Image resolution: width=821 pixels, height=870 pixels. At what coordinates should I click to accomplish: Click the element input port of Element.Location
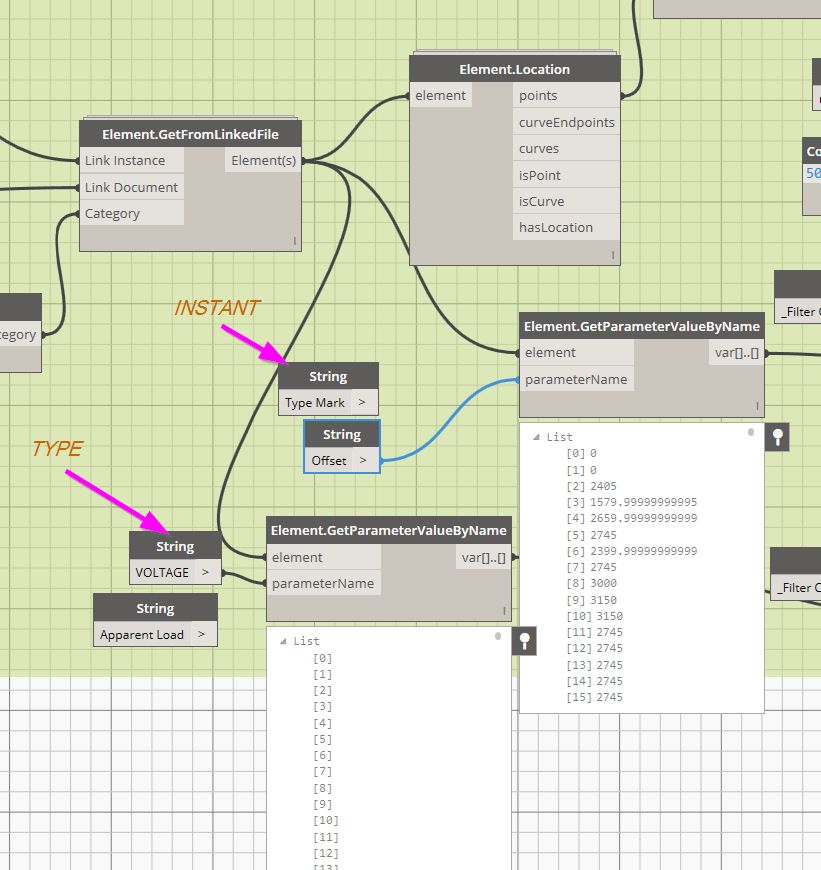pos(441,95)
